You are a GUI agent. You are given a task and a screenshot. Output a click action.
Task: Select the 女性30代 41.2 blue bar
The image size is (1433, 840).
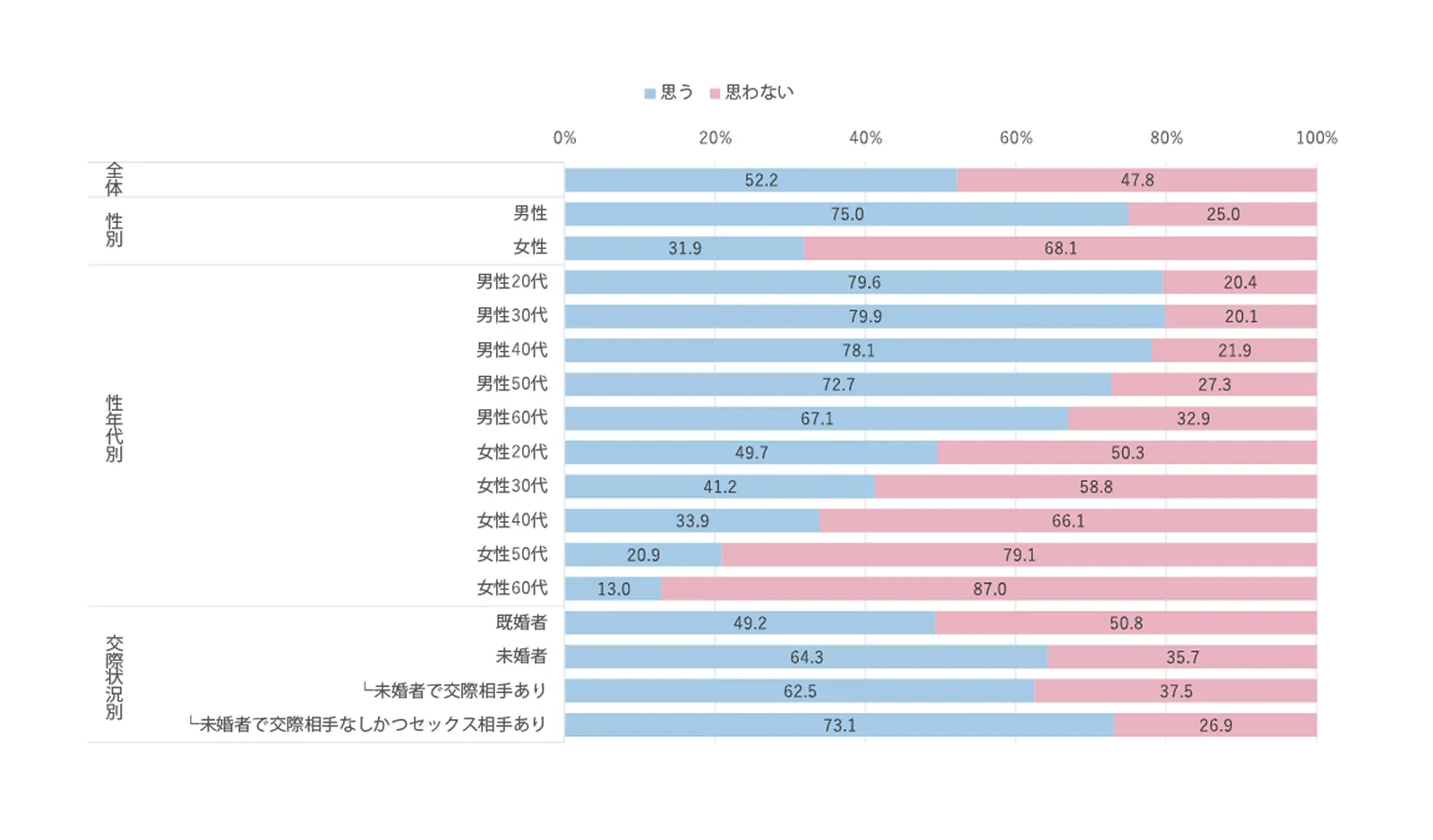[x=719, y=486]
